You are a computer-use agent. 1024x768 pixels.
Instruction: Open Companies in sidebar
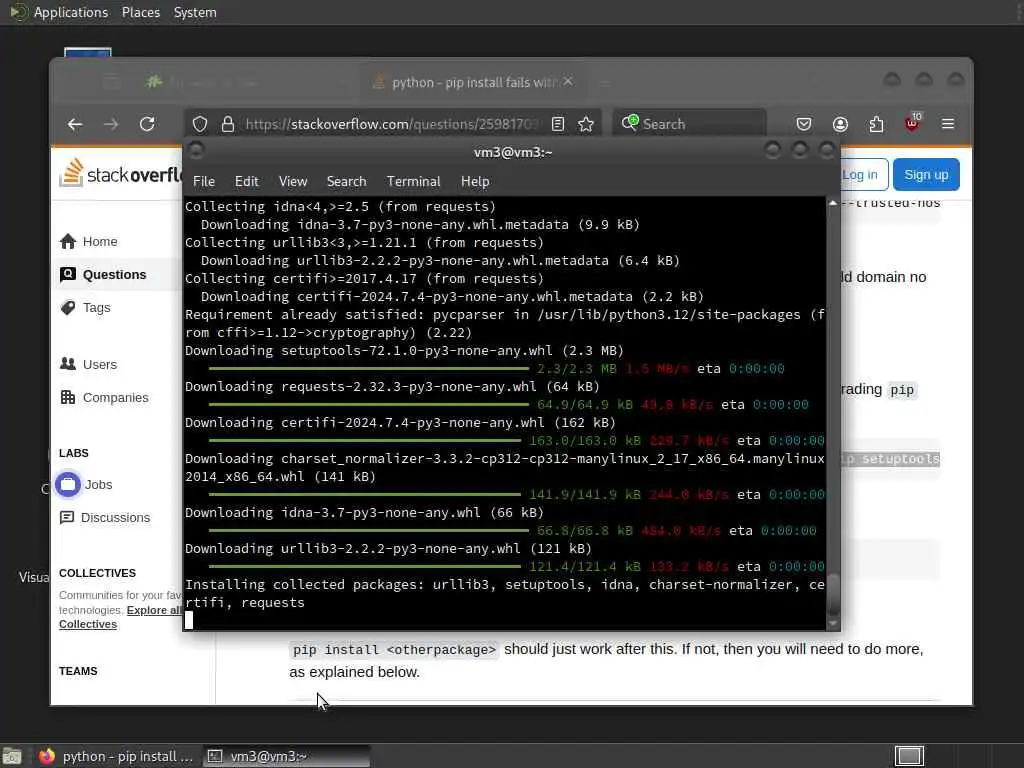104,398
